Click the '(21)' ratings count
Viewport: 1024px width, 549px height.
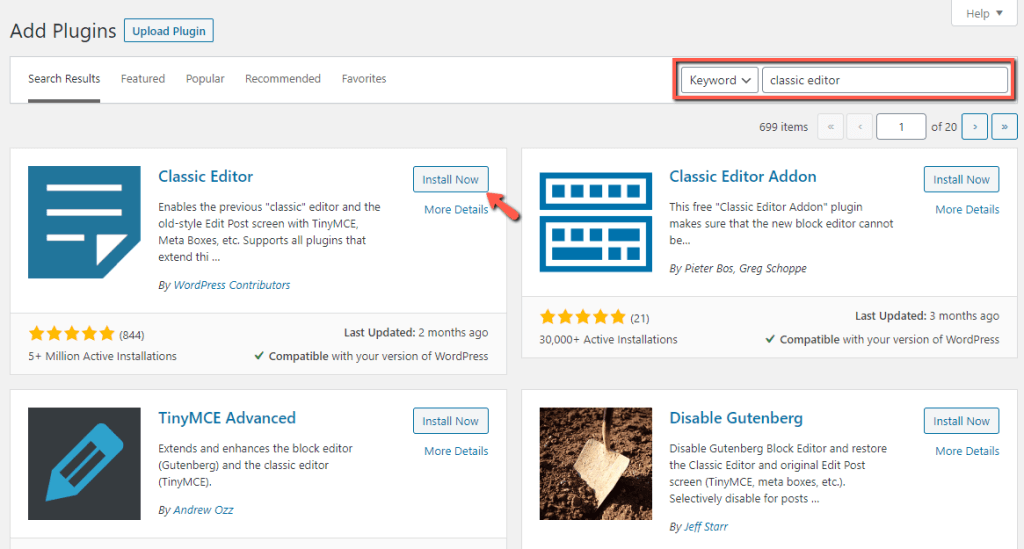pos(639,318)
